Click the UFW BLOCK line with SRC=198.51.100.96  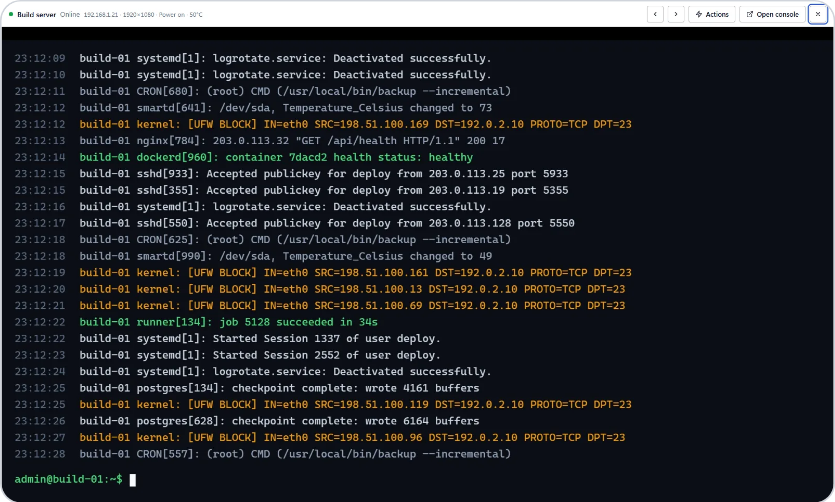320,438
